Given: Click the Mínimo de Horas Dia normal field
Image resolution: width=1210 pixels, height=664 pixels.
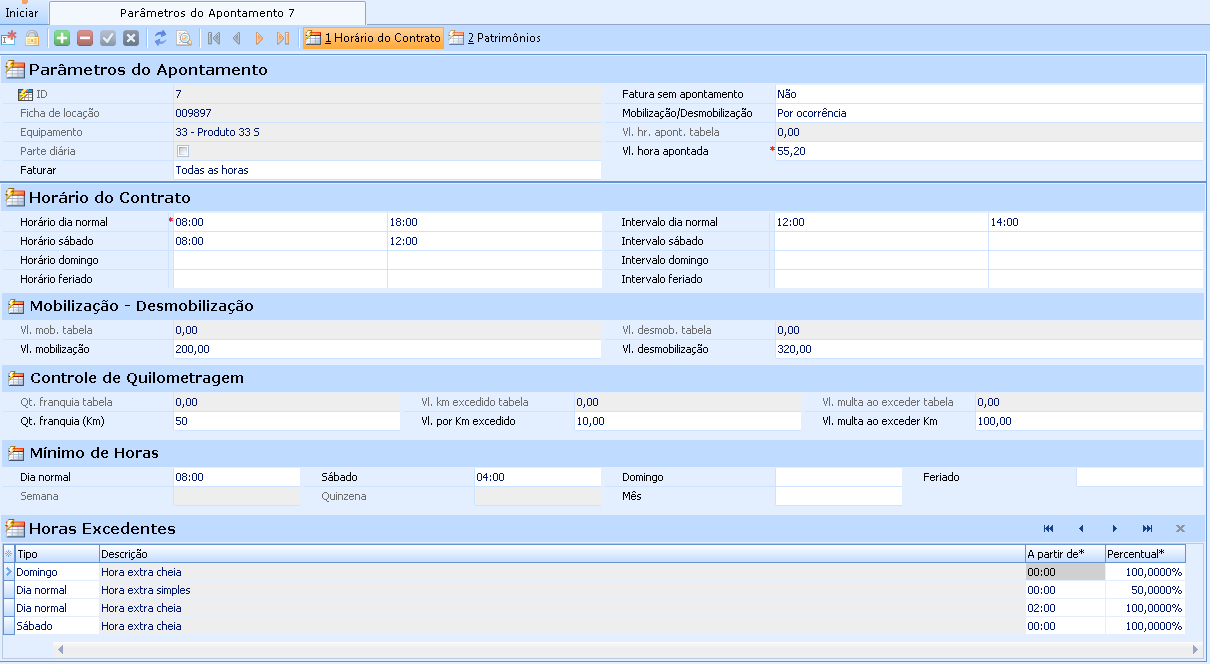Looking at the screenshot, I should point(236,477).
